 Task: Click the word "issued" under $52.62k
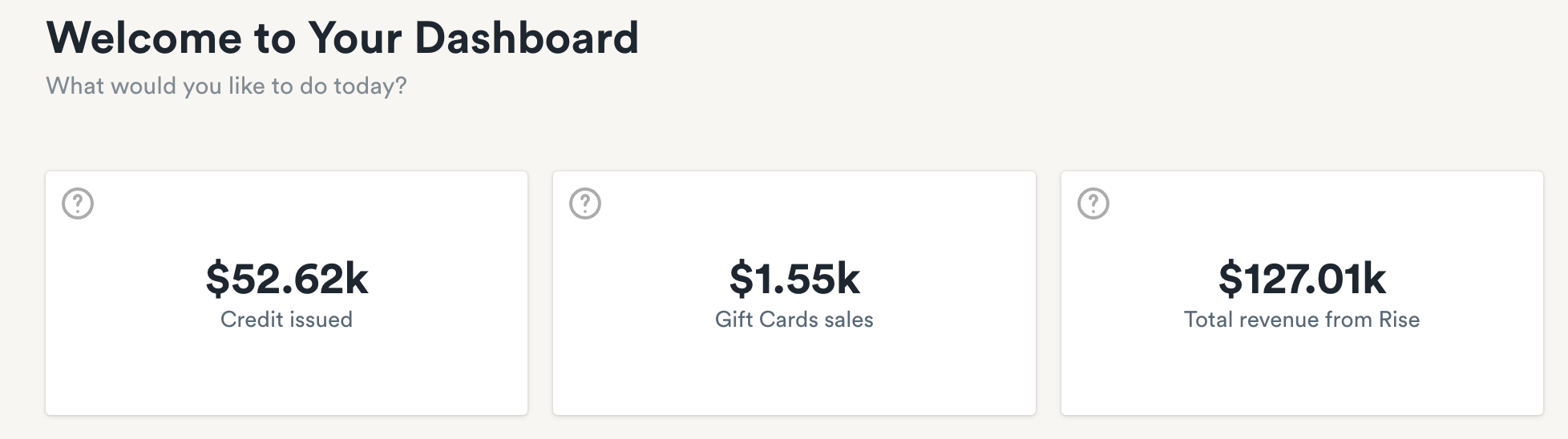coord(320,320)
